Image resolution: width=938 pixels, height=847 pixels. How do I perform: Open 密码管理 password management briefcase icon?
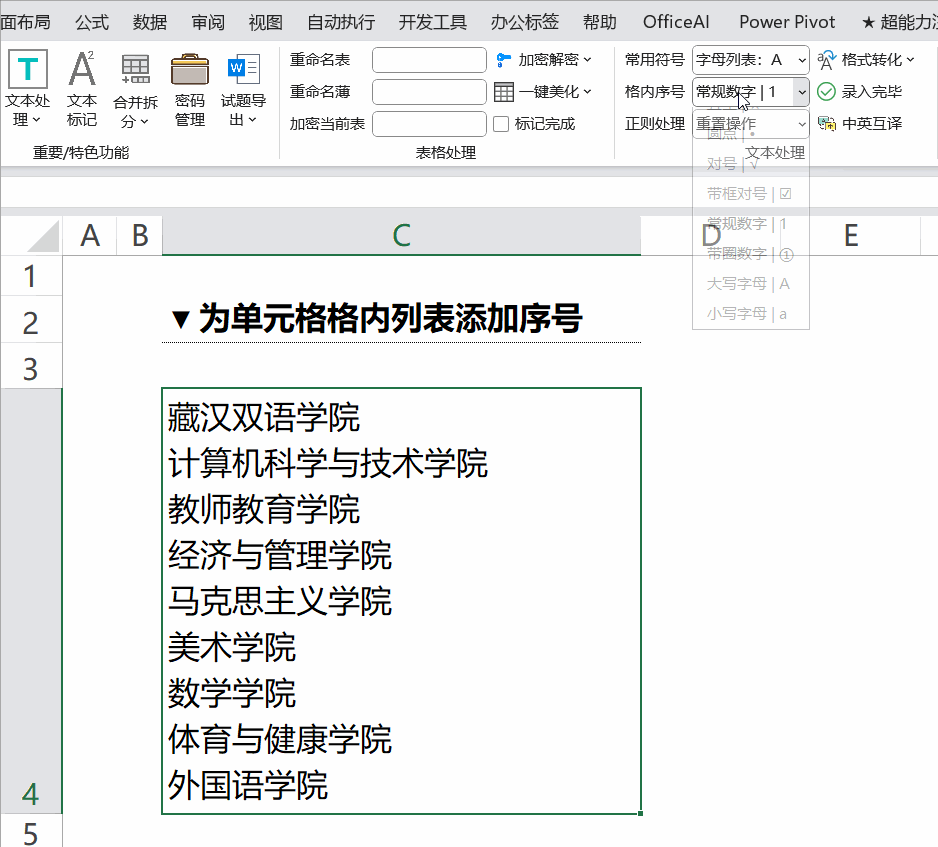pyautogui.click(x=190, y=69)
